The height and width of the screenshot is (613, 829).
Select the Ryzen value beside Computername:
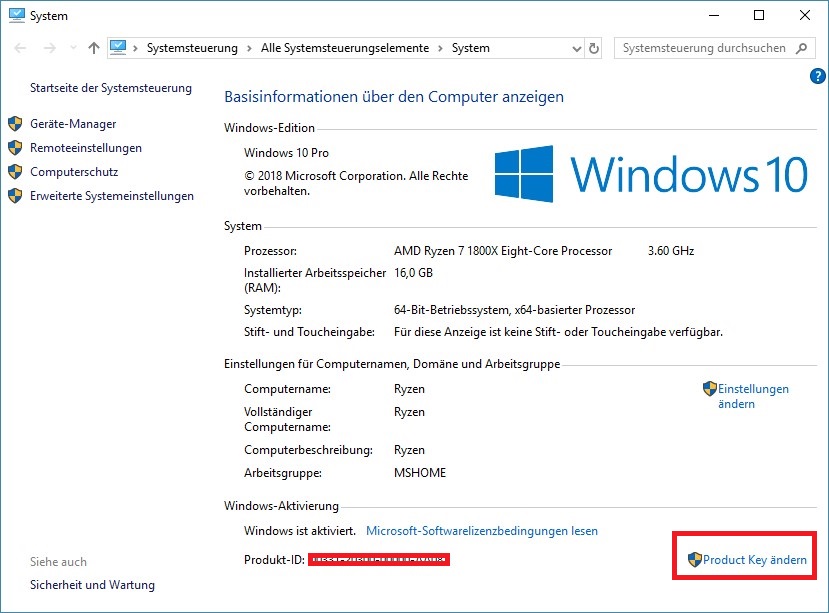[409, 389]
